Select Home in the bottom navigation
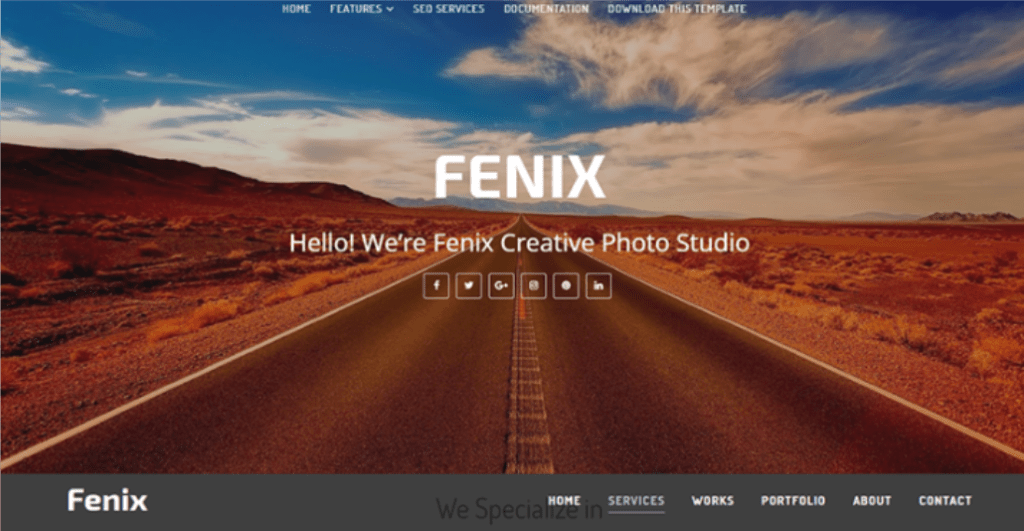Screen dimensions: 1024x531 coord(564,500)
